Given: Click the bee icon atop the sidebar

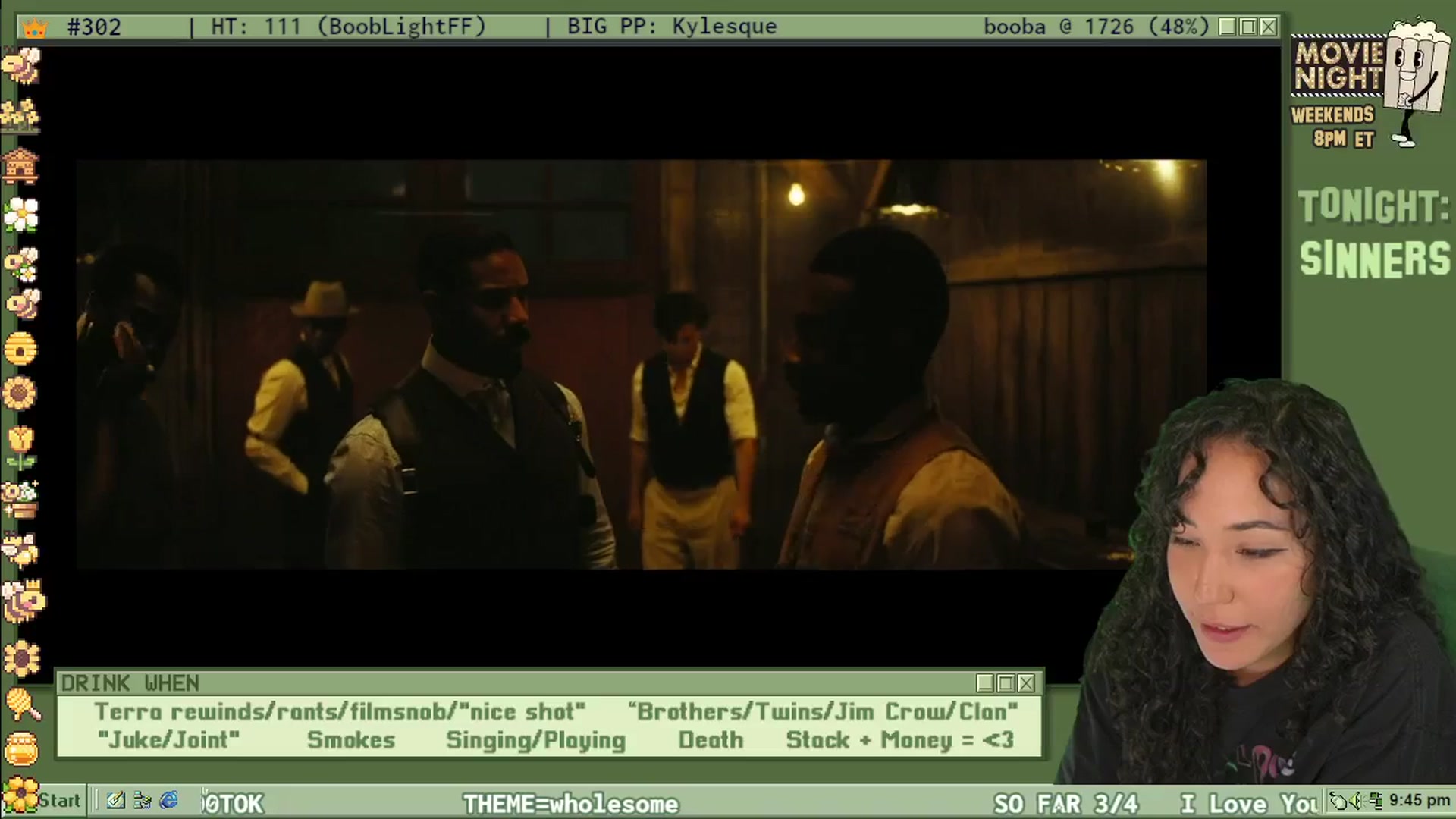Looking at the screenshot, I should [21, 66].
